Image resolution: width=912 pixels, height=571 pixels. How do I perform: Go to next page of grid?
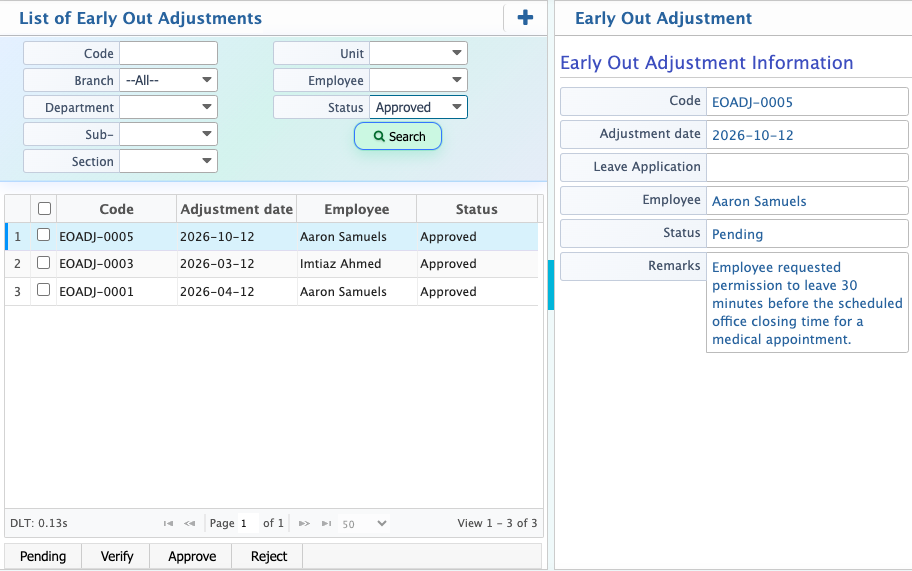tap(304, 523)
